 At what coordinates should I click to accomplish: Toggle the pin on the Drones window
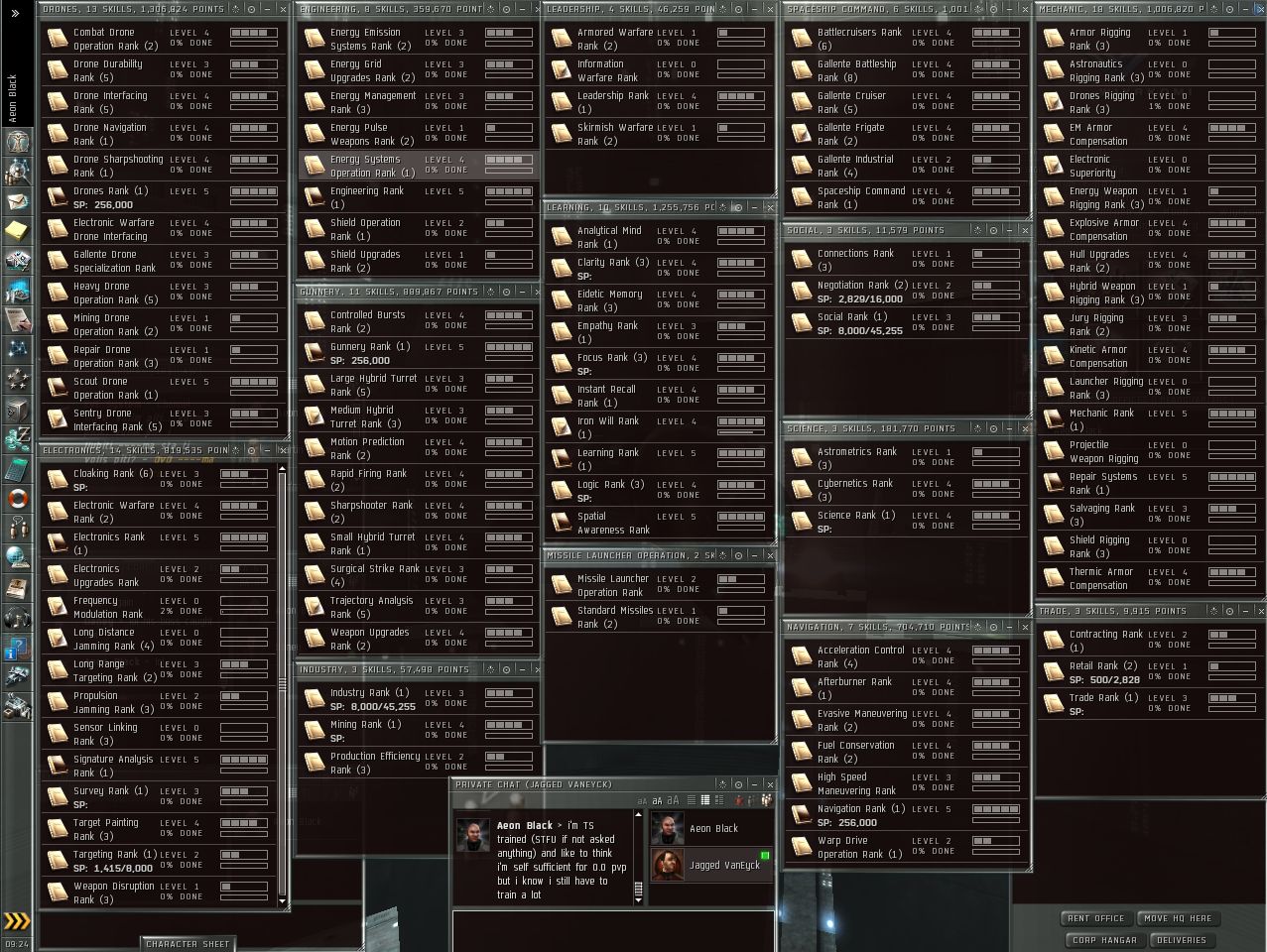(251, 9)
